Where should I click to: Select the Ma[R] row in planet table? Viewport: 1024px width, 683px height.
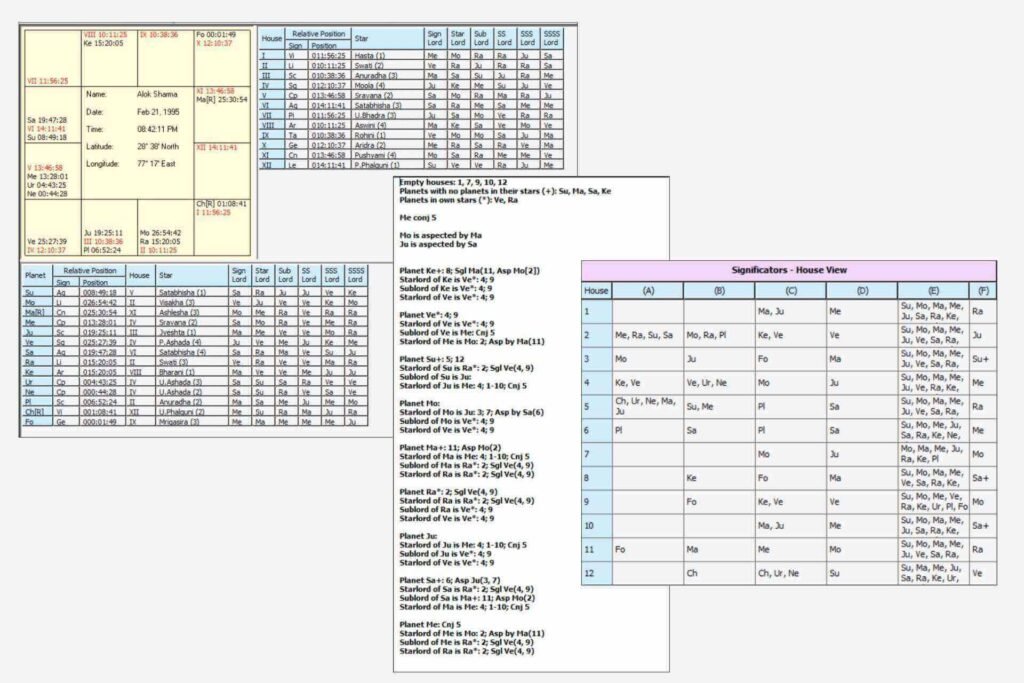[35, 313]
